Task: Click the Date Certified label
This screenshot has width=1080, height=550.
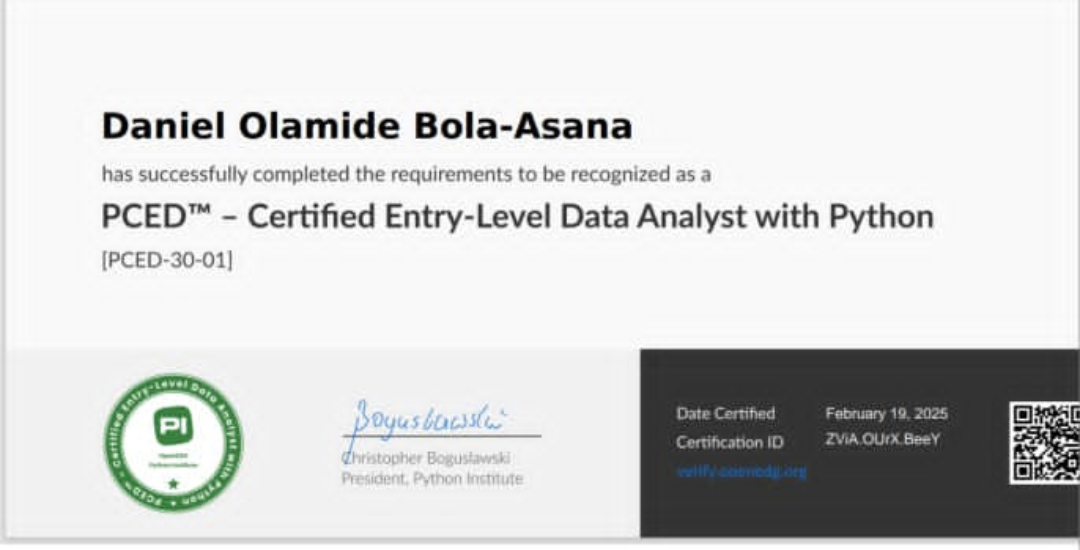Action: pyautogui.click(x=725, y=413)
